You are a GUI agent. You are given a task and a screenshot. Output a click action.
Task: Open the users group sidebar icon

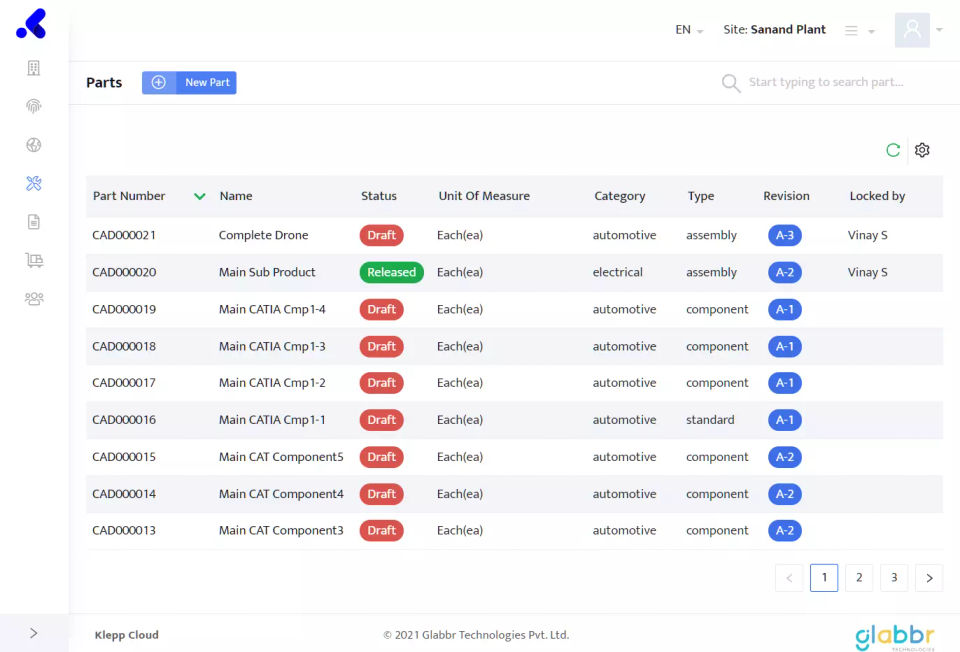(x=34, y=299)
